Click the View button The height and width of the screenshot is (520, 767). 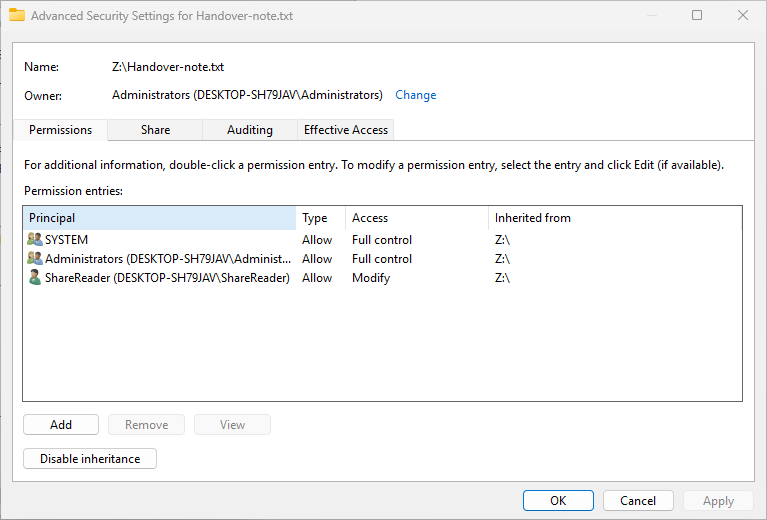coord(232,425)
